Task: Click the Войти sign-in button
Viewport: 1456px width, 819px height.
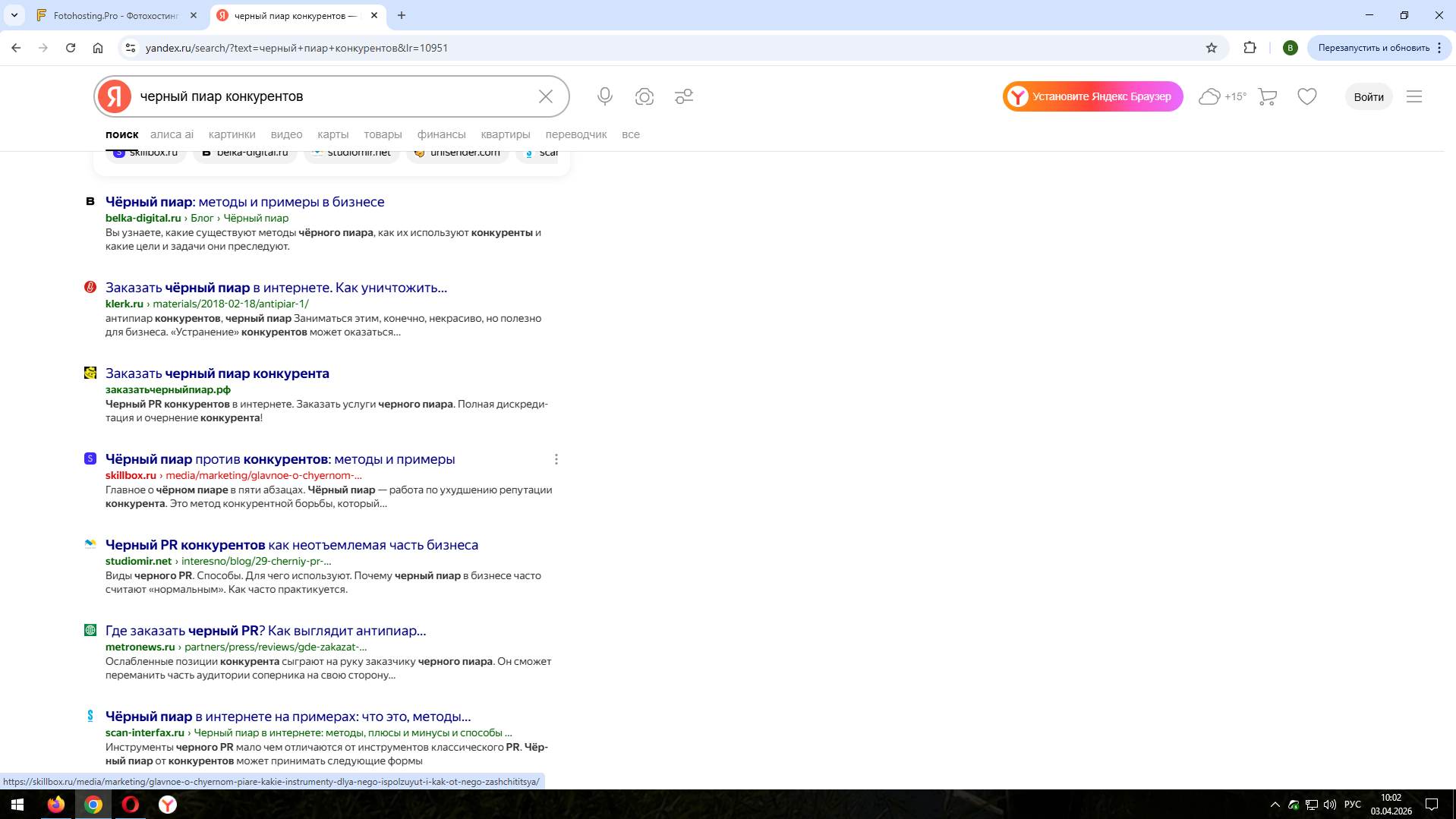Action: (x=1369, y=96)
